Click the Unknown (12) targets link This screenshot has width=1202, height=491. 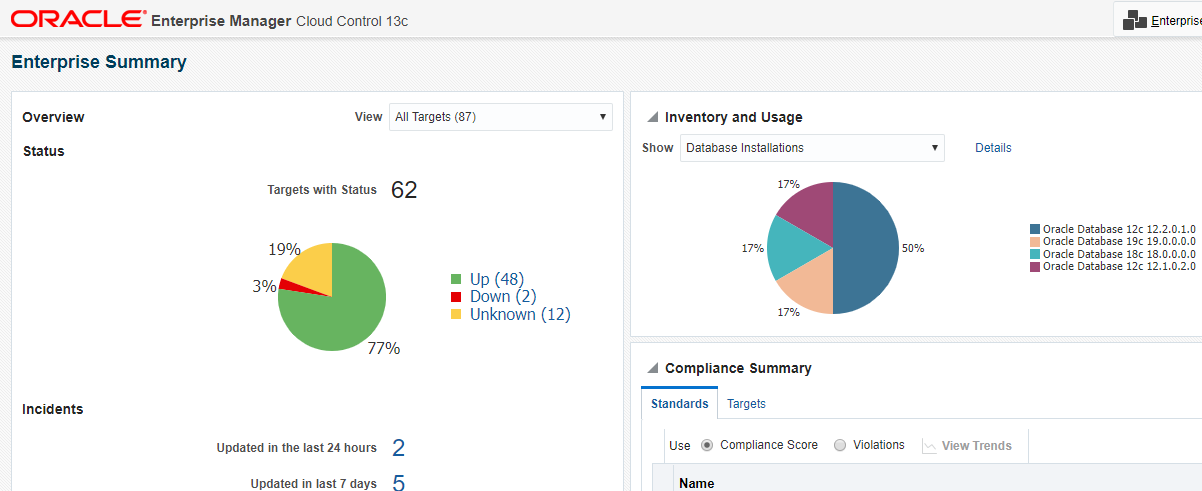520,315
